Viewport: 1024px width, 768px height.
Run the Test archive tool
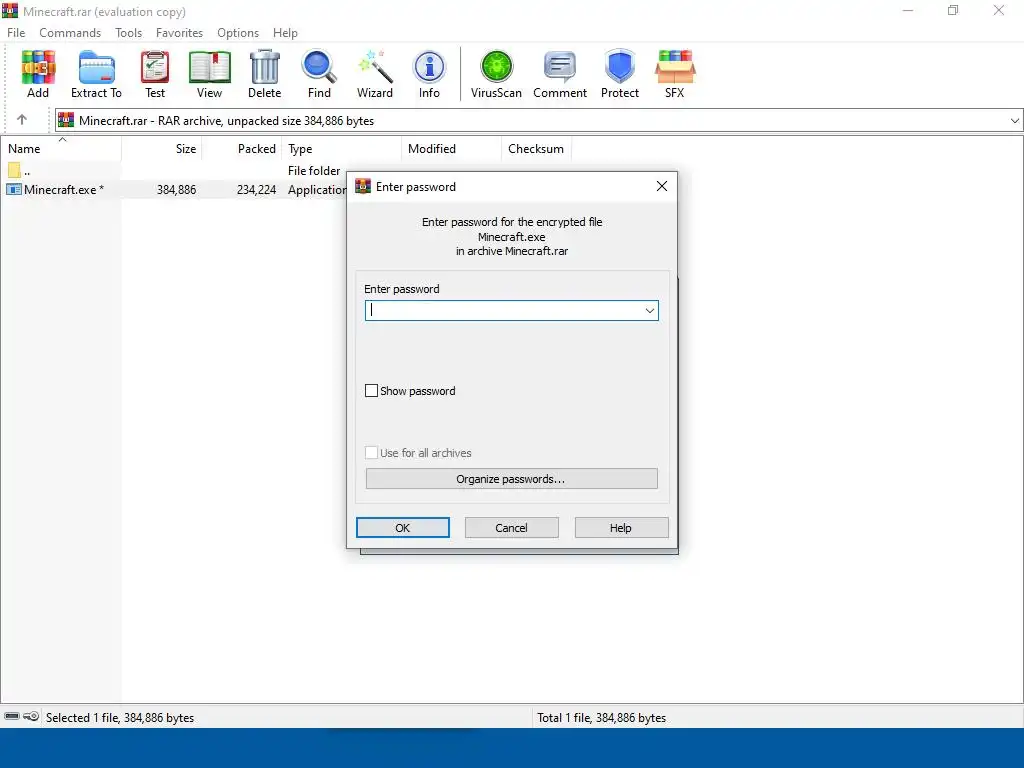click(x=155, y=73)
